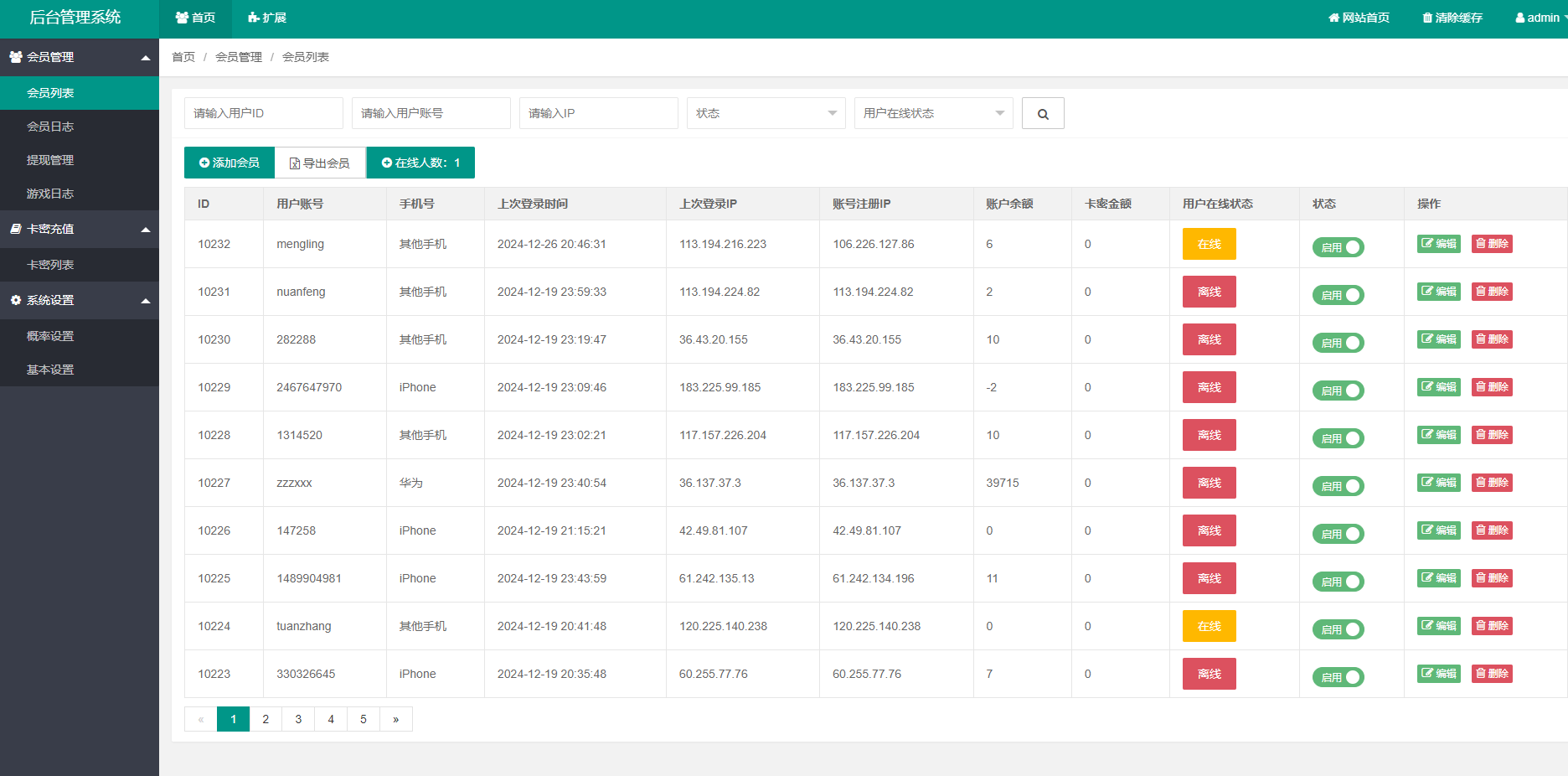Toggle 启用 switch for user mengling
Image resolution: width=1568 pixels, height=776 pixels.
1338,247
